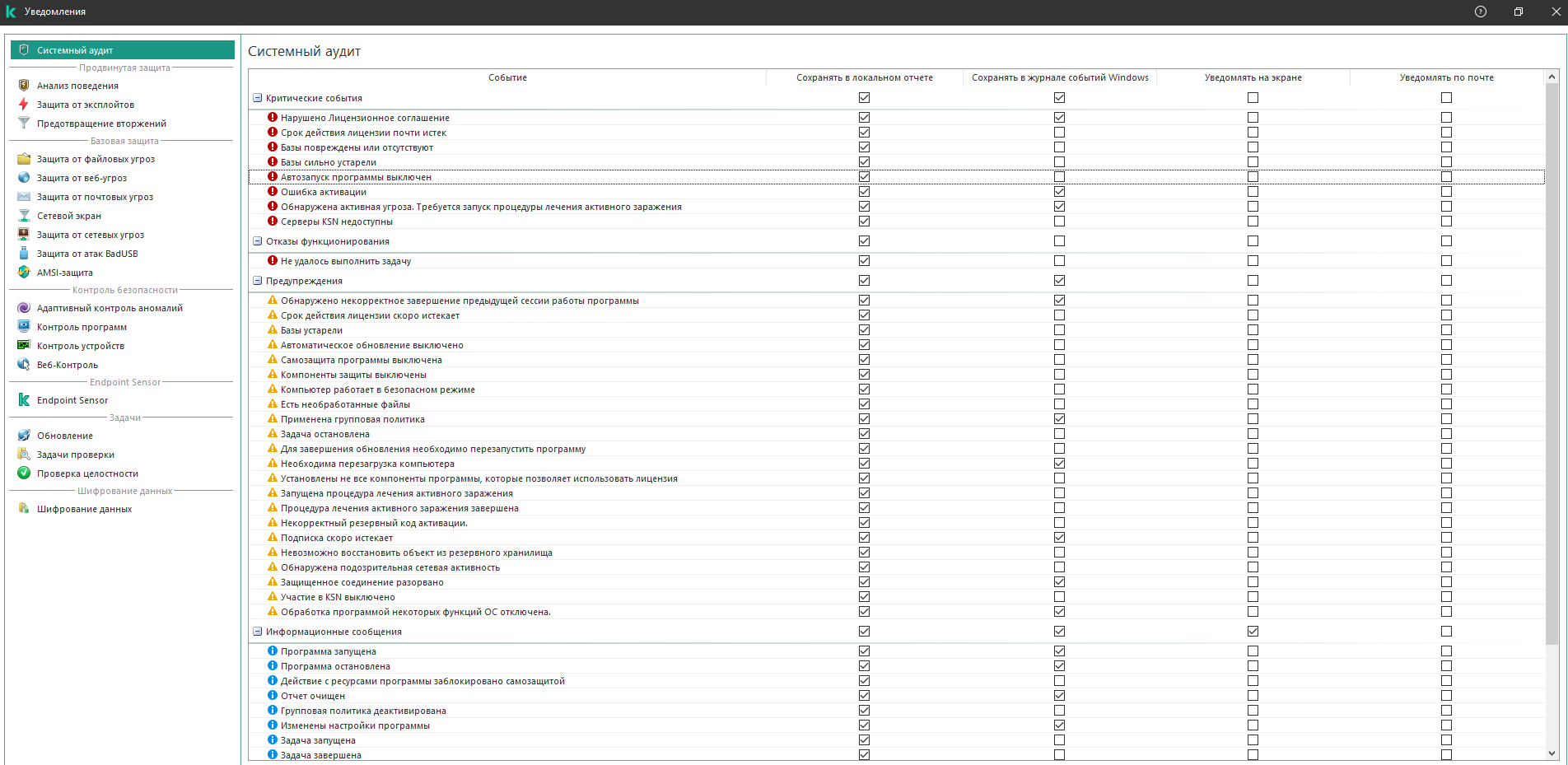Click the Уведомлять по почте column header
The image size is (1568, 765).
coord(1447,77)
